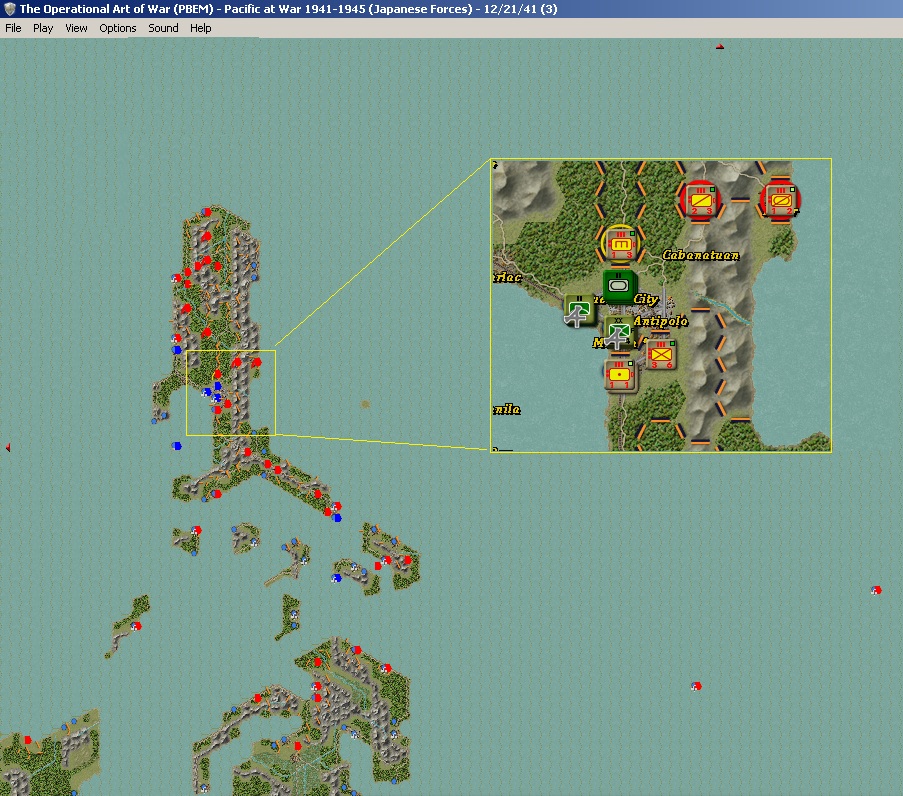
Task: Select Japanese infantry counter marked 3-6
Action: (x=661, y=354)
